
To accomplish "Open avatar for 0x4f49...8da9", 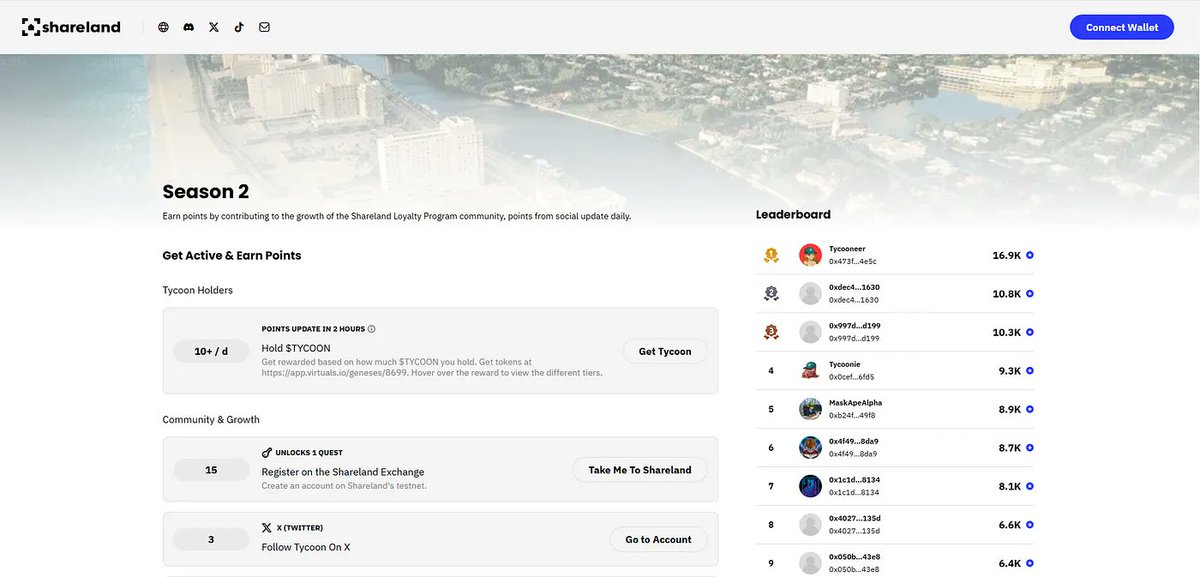I will (810, 448).
